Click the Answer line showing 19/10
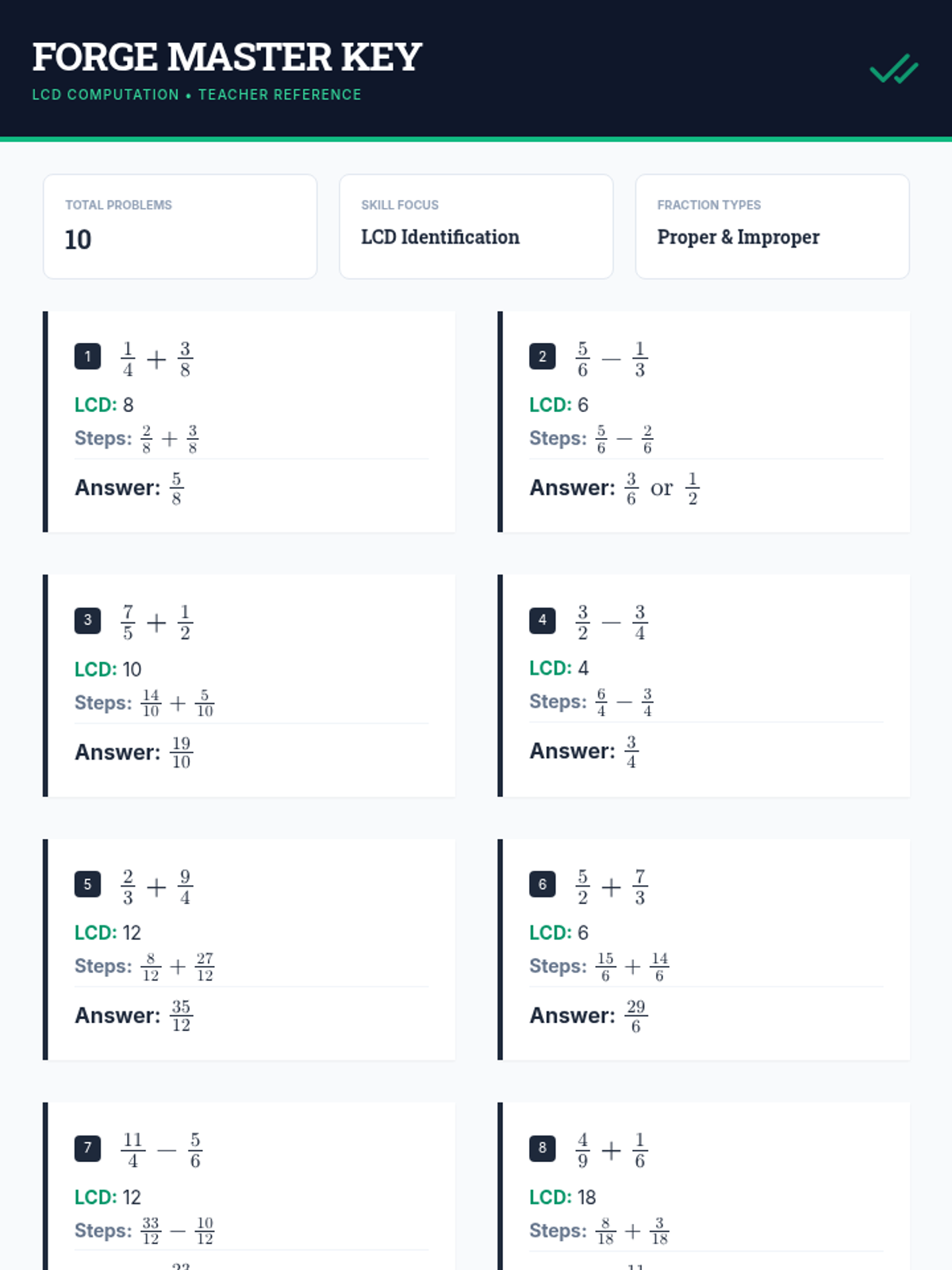952x1270 pixels. coord(134,752)
